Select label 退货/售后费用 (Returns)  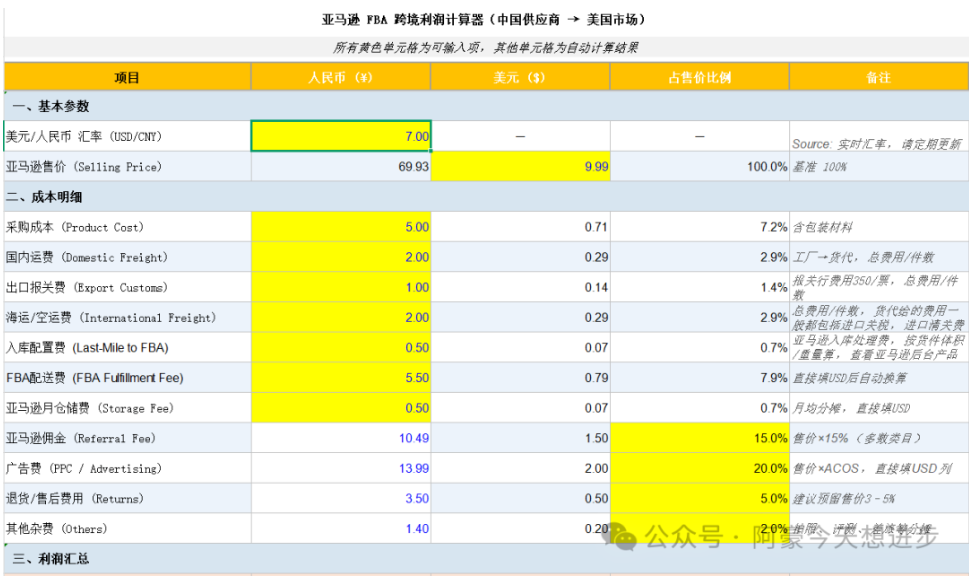[75, 498]
